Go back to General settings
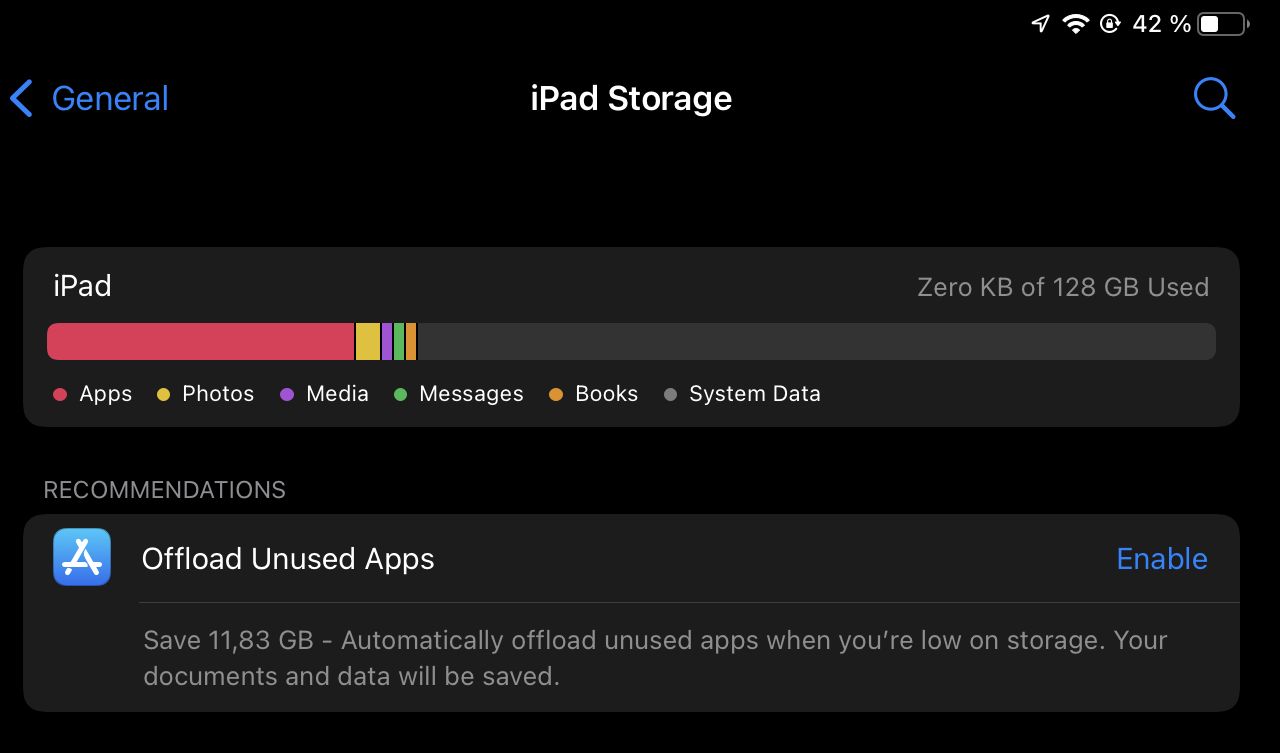The height and width of the screenshot is (753, 1280). (109, 98)
